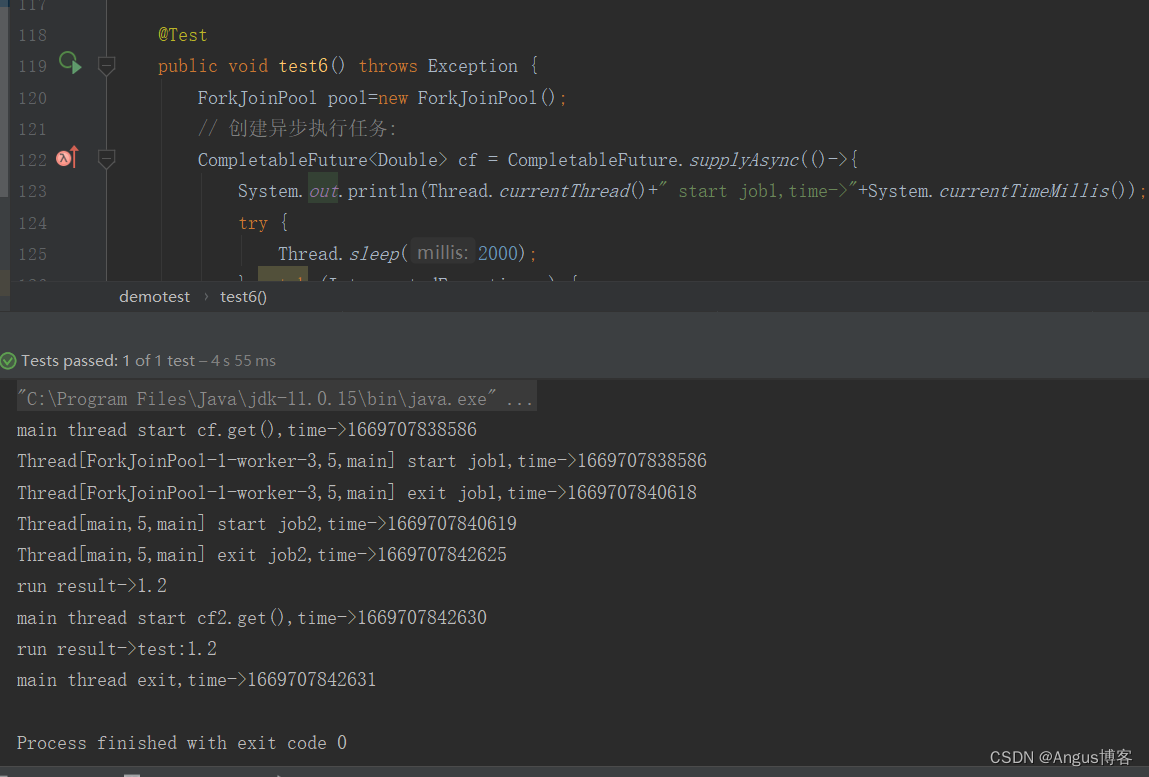Select demotest in the test results breadcrumb
Image resolution: width=1149 pixels, height=777 pixels.
pos(153,296)
